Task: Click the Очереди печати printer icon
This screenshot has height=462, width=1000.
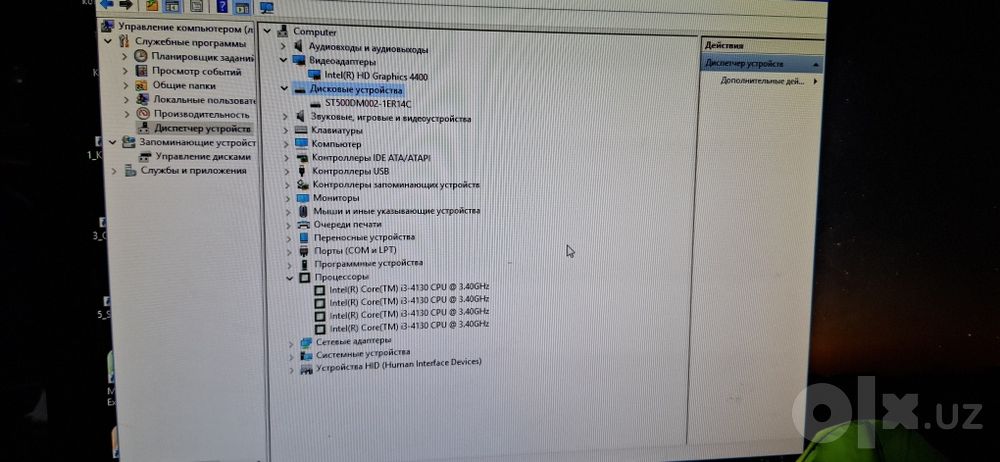Action: [x=304, y=224]
